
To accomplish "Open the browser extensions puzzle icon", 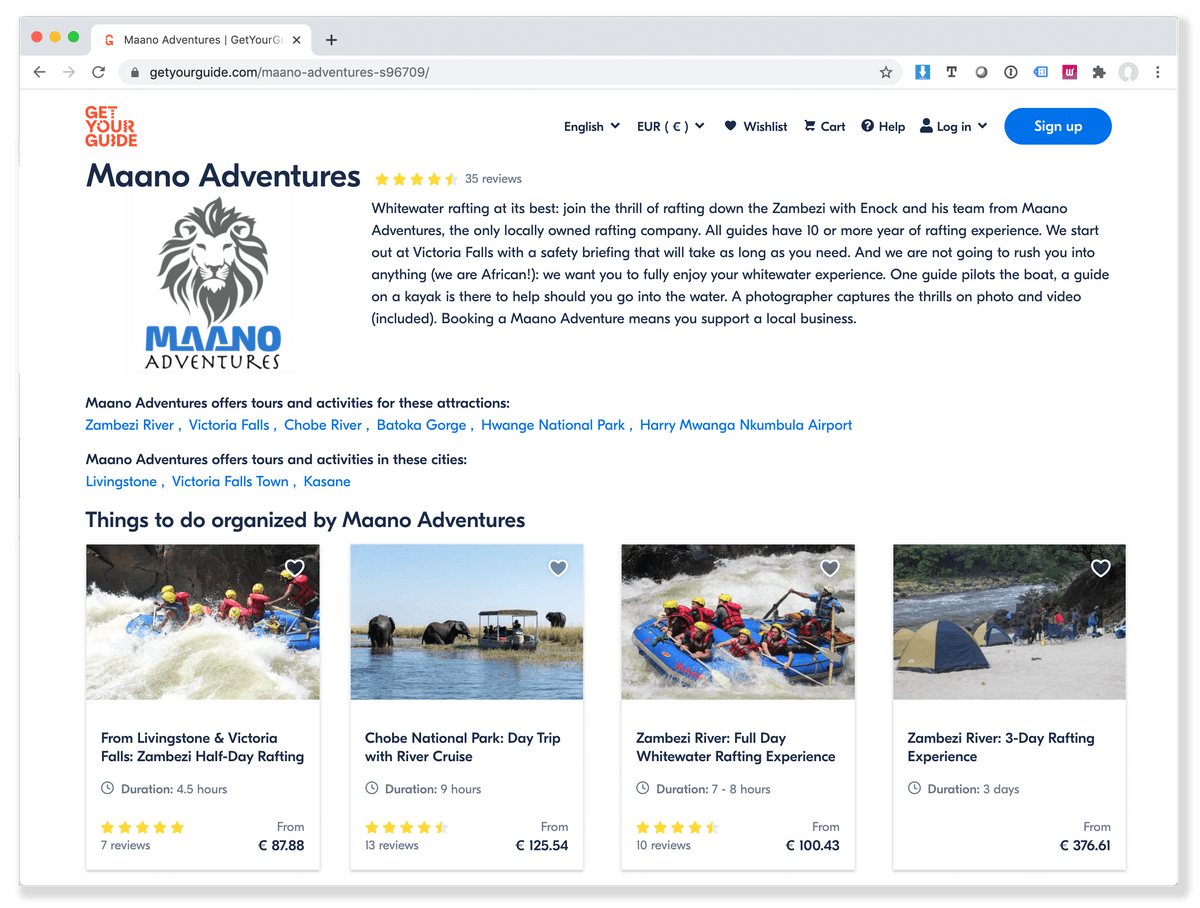I will point(1099,72).
